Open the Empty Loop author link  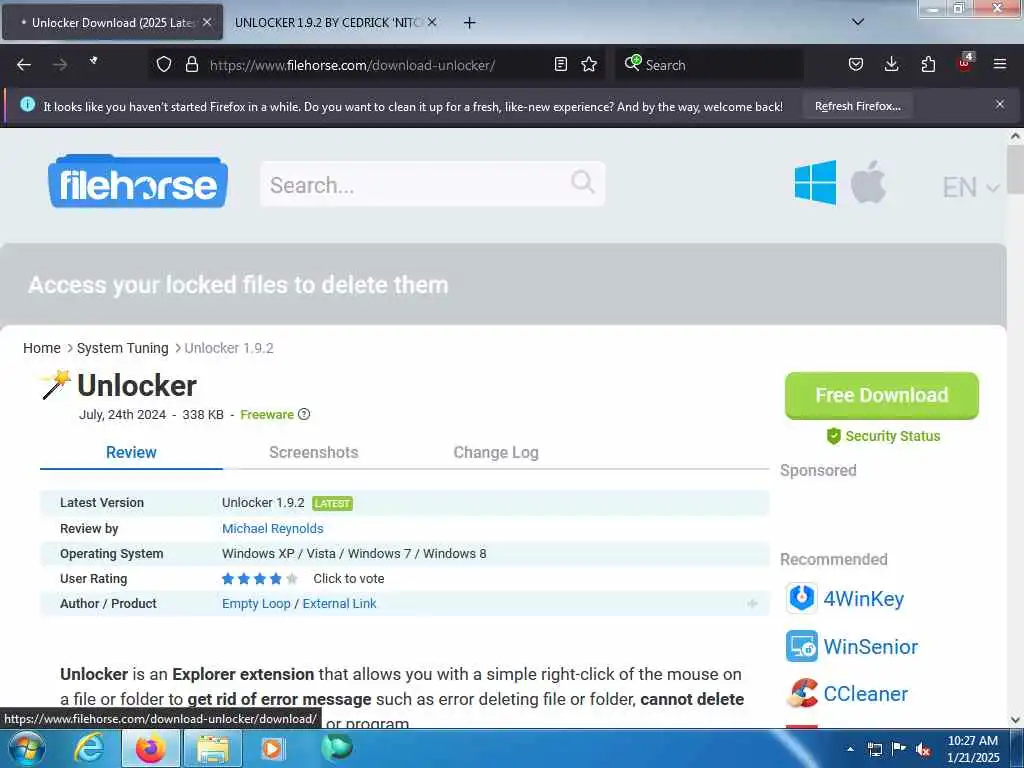point(256,603)
